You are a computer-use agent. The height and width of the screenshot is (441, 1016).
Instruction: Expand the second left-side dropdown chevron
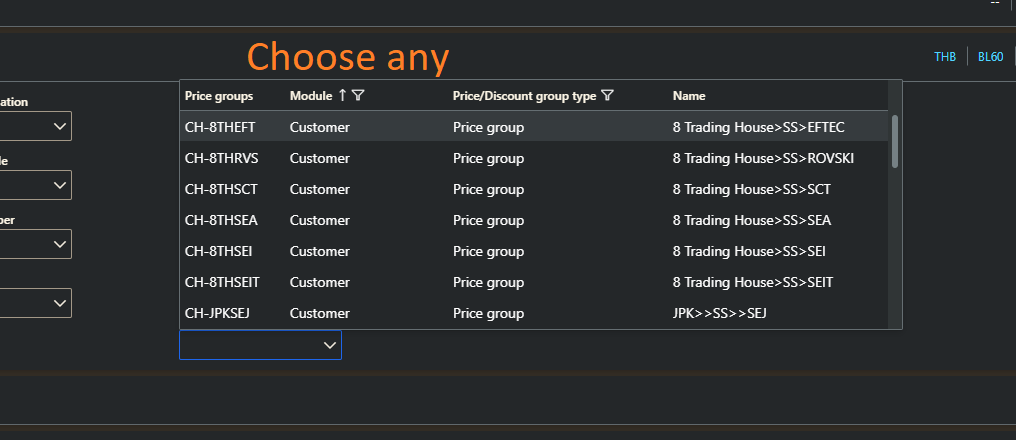pyautogui.click(x=60, y=185)
